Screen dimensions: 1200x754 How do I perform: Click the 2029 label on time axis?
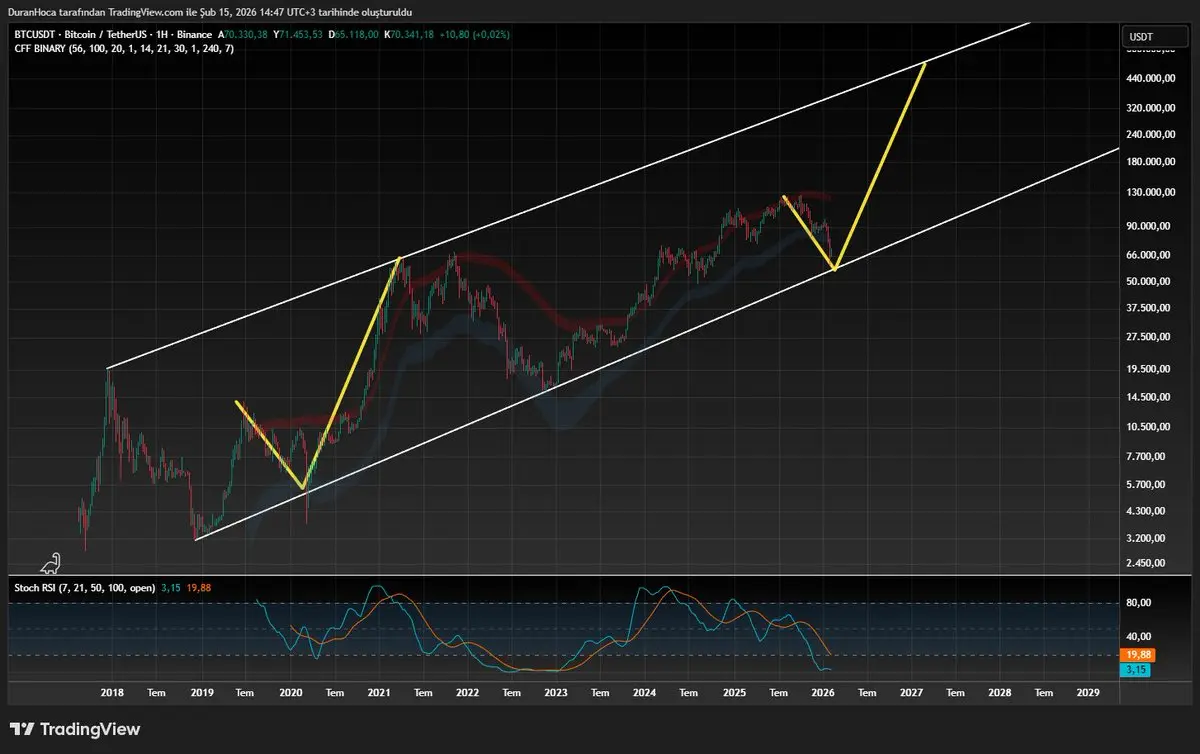tap(1088, 692)
